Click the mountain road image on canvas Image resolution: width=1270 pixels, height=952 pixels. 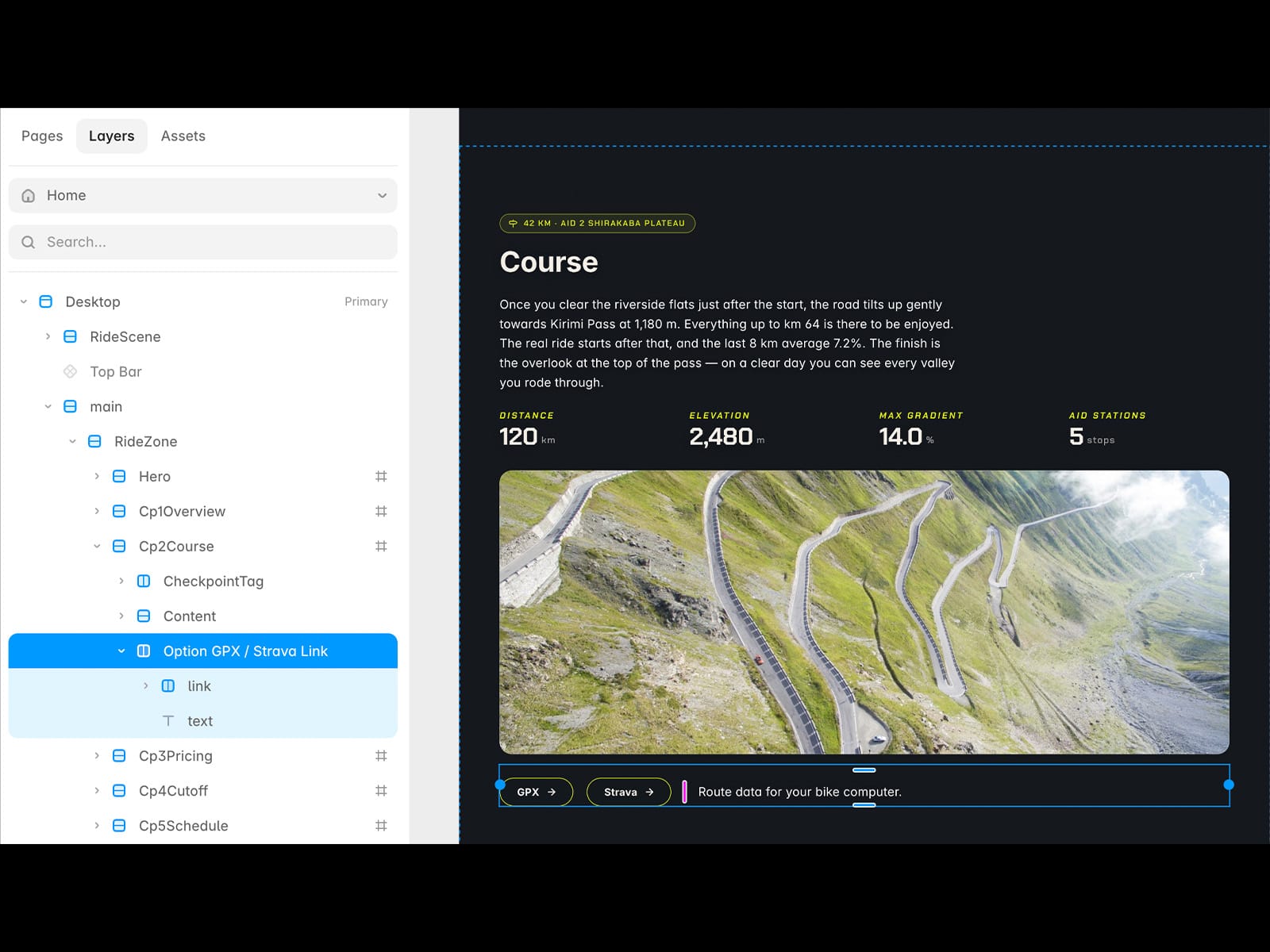click(864, 612)
